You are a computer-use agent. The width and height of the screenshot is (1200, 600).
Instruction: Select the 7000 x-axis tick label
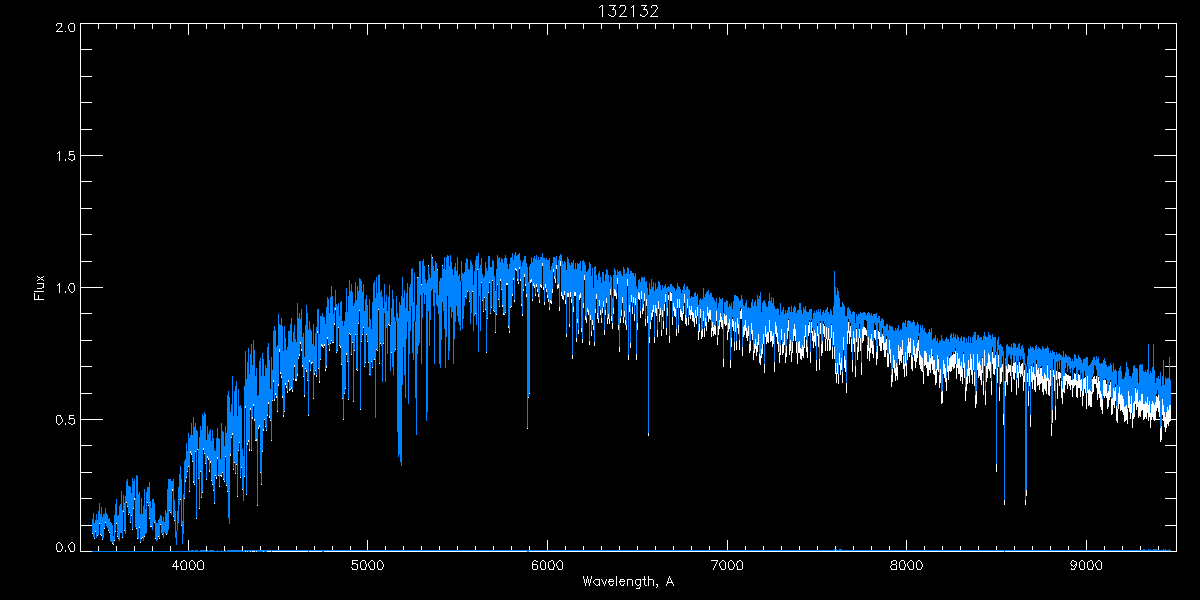pyautogui.click(x=727, y=565)
